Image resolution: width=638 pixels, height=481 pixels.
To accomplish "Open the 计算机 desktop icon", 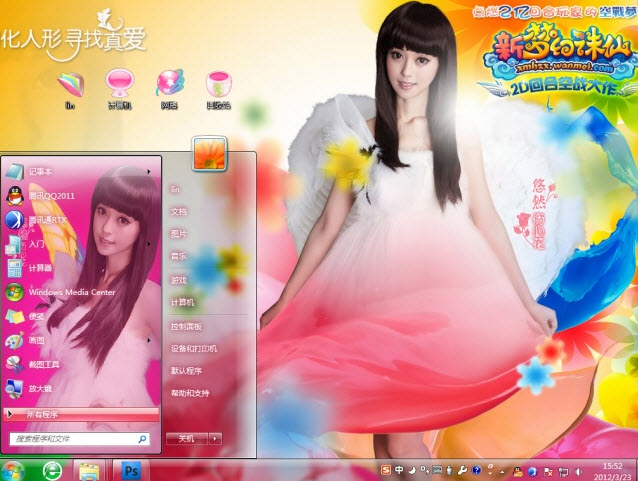I will [x=119, y=90].
